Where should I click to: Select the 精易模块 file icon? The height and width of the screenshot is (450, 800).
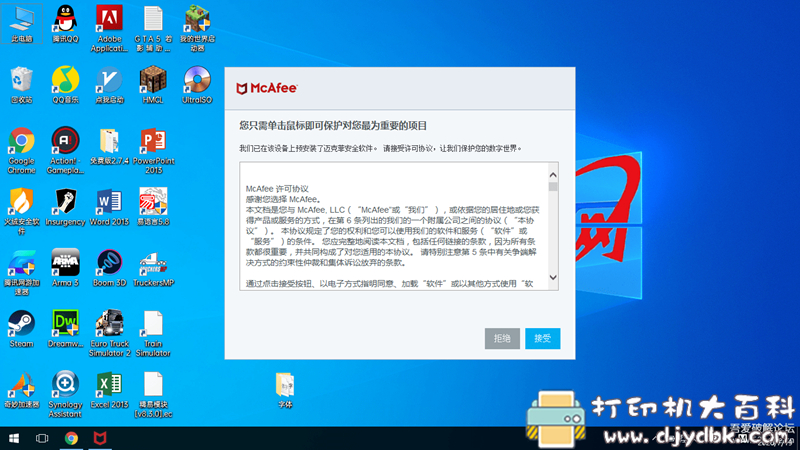click(153, 394)
